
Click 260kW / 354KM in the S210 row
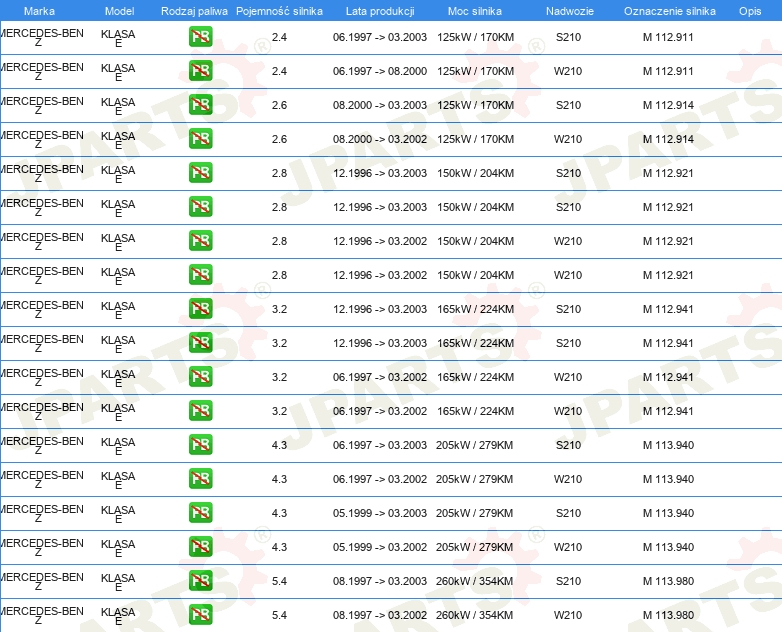coord(474,581)
